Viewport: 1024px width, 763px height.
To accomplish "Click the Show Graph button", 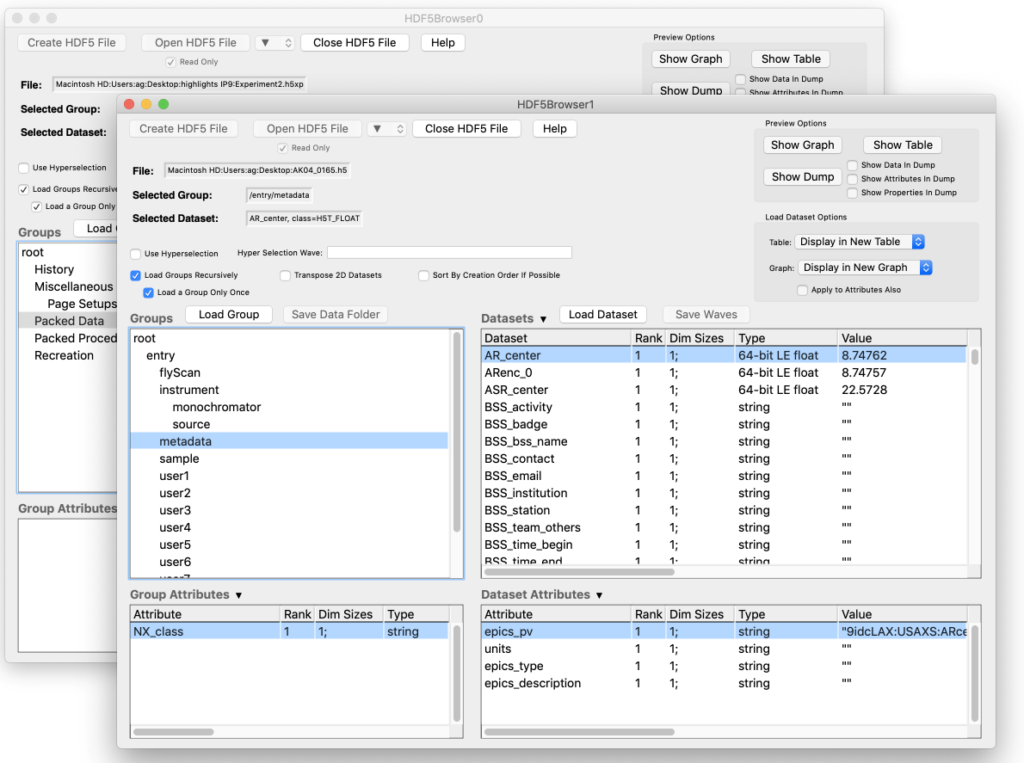I will [802, 145].
